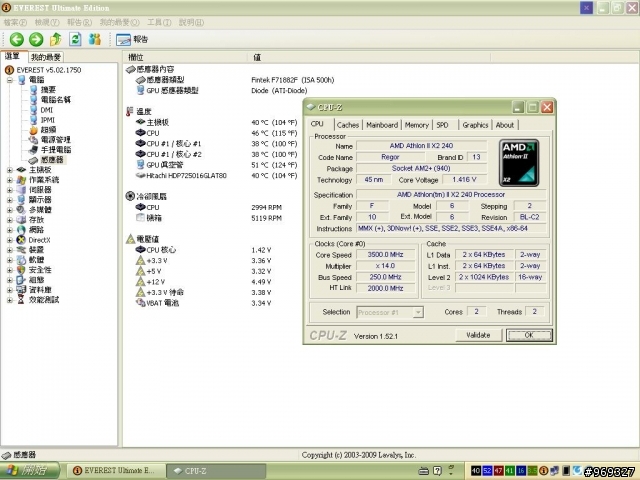The image size is (640, 480).
Task: Switch to CPU-Z taskbar button
Action: tap(216, 471)
